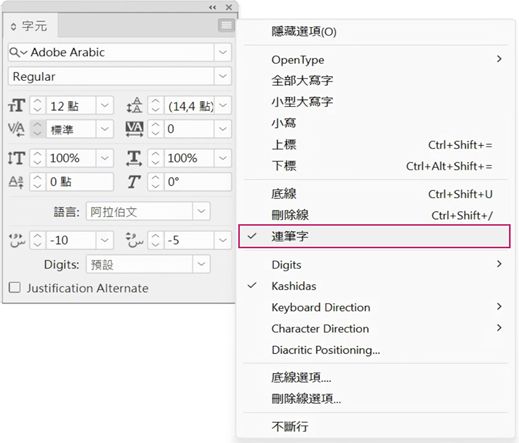Click the font size icon
This screenshot has width=519, height=443.
(x=16, y=106)
